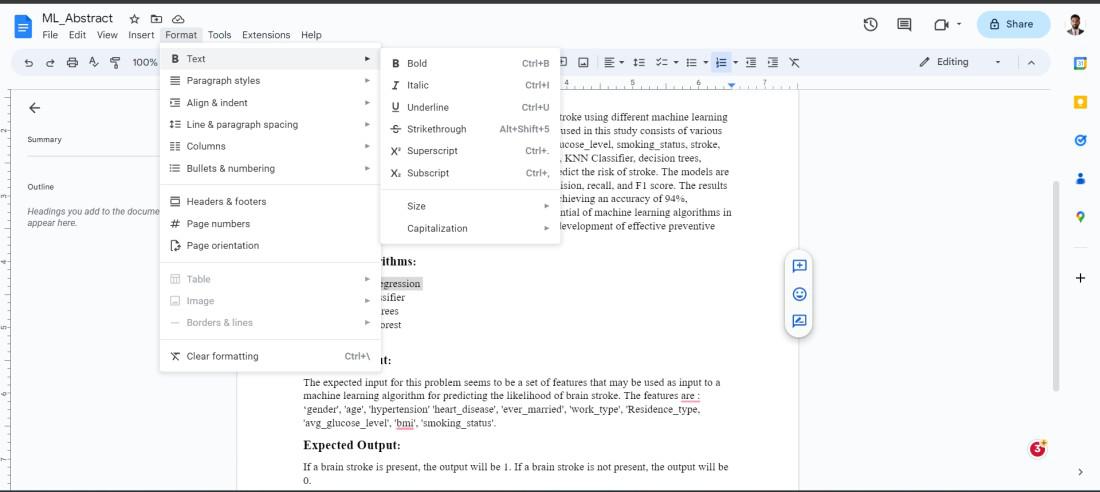Expand the Paragraph styles submenu
This screenshot has width=1100, height=492.
(270, 81)
